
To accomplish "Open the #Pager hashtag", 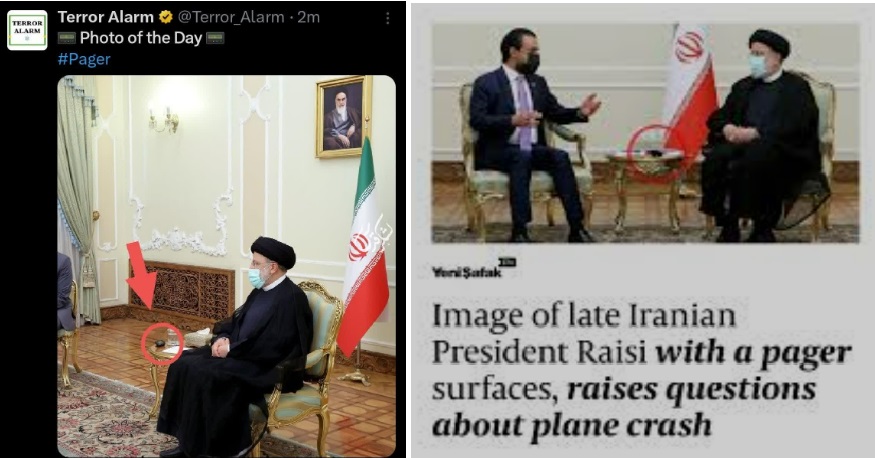I will pos(84,59).
